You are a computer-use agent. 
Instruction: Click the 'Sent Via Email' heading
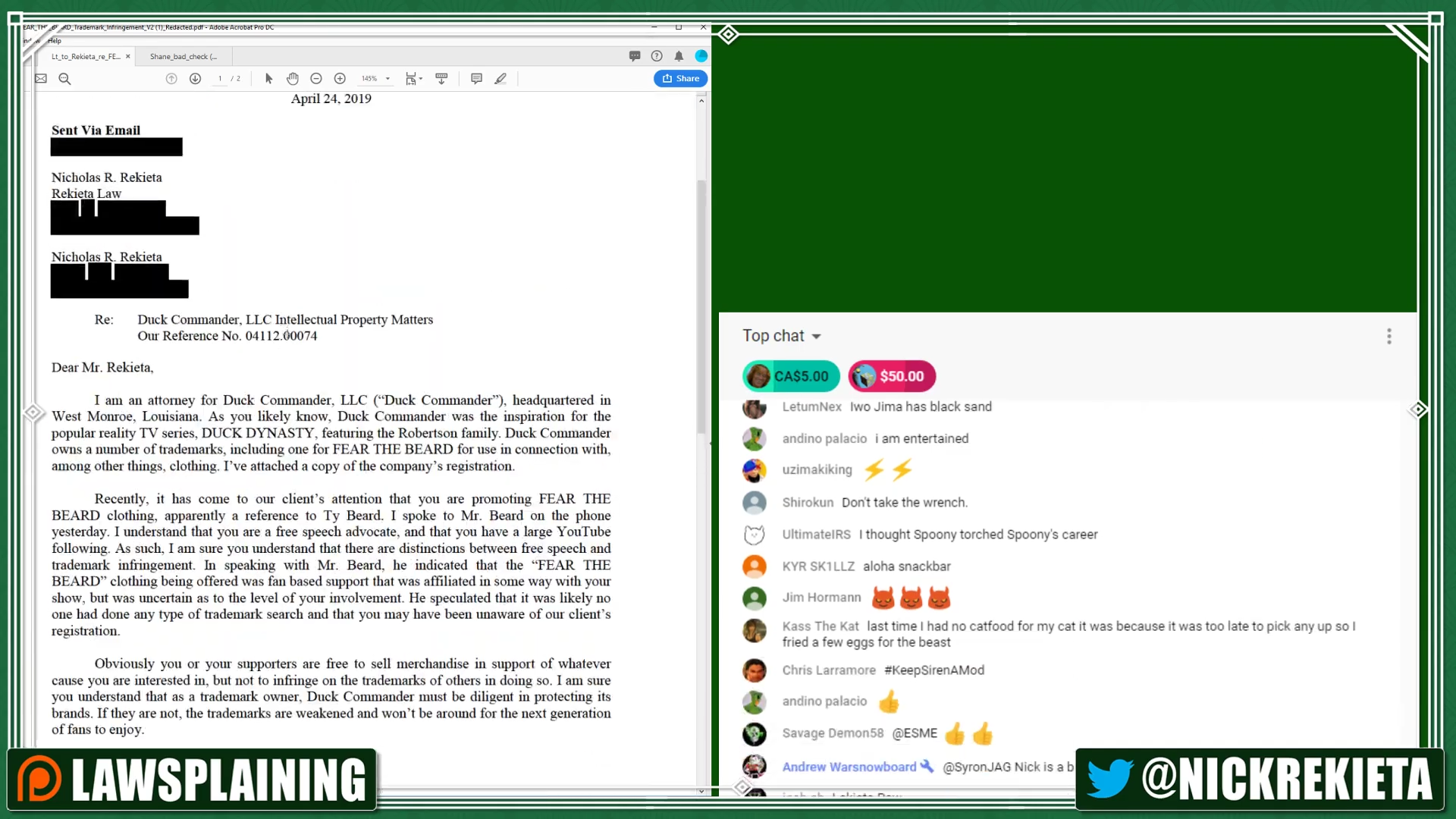(96, 130)
